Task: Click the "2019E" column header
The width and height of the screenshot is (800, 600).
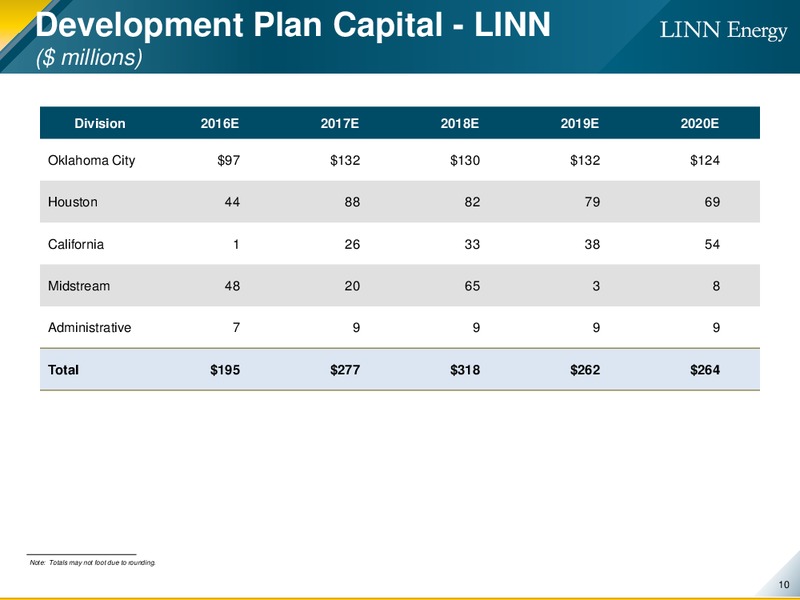Action: coord(580,123)
